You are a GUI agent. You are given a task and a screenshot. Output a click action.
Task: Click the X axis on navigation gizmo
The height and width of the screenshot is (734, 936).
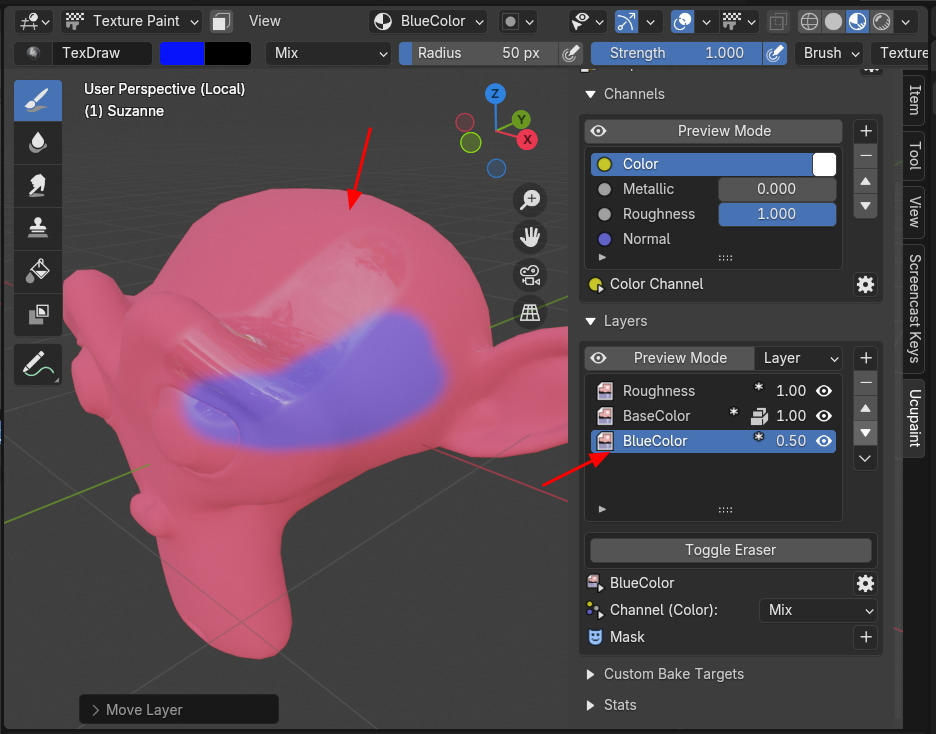tap(527, 140)
